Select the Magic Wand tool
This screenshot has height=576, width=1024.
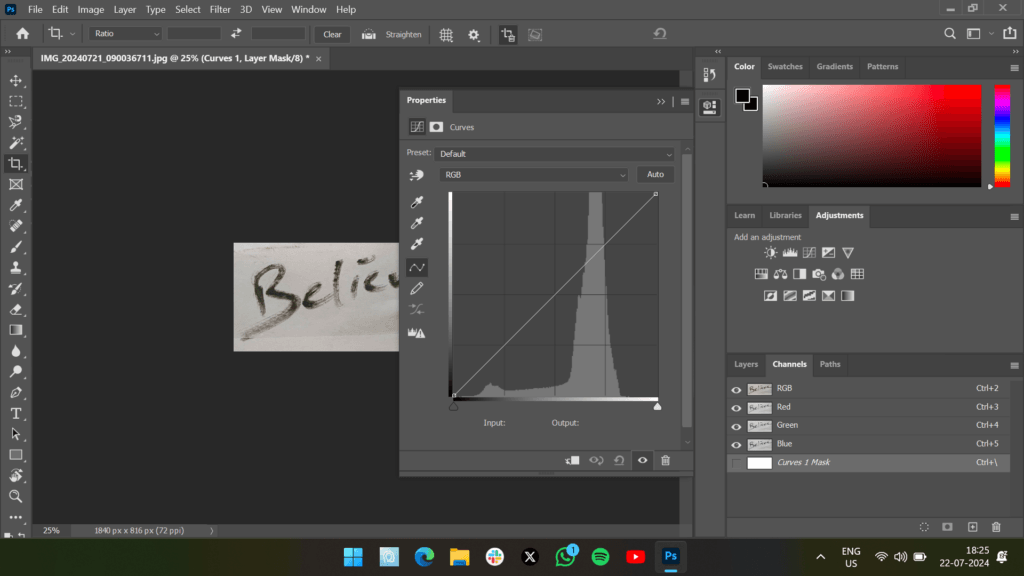click(16, 143)
